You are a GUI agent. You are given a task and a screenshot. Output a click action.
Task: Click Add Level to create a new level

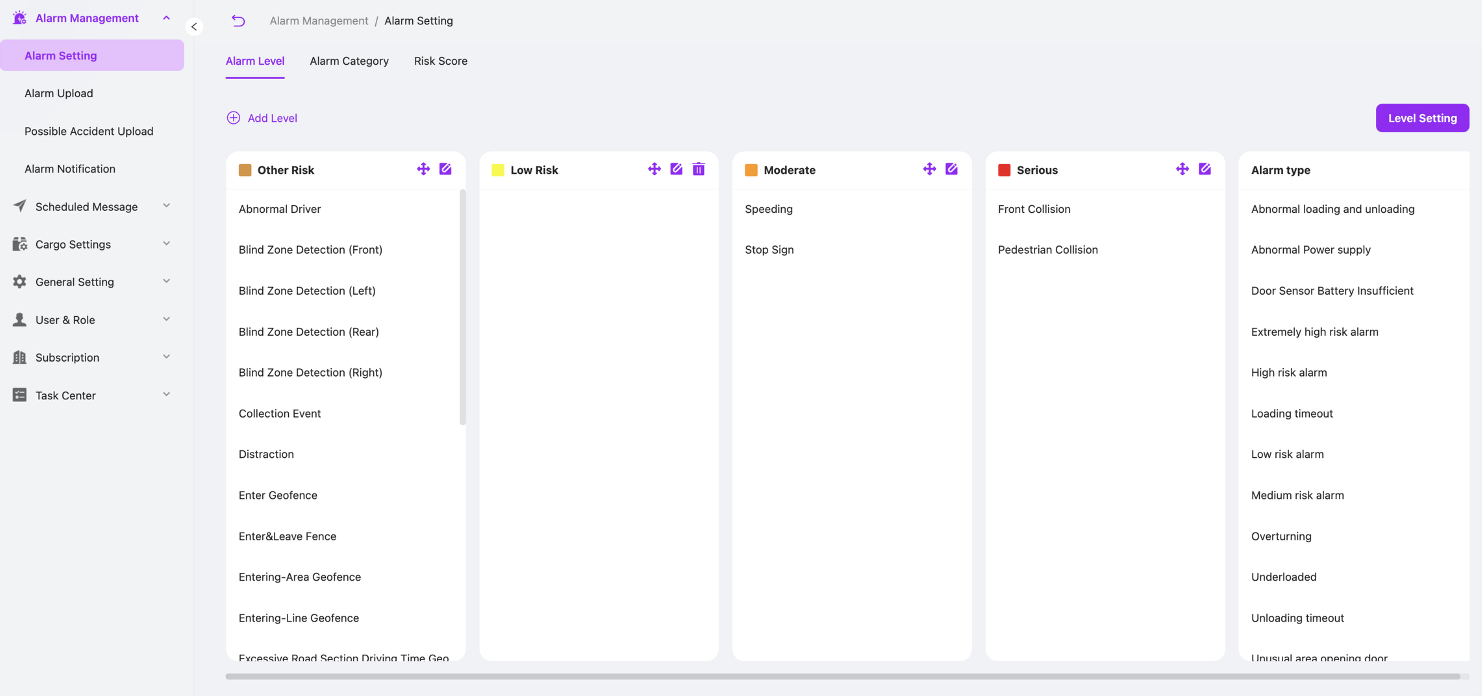261,117
